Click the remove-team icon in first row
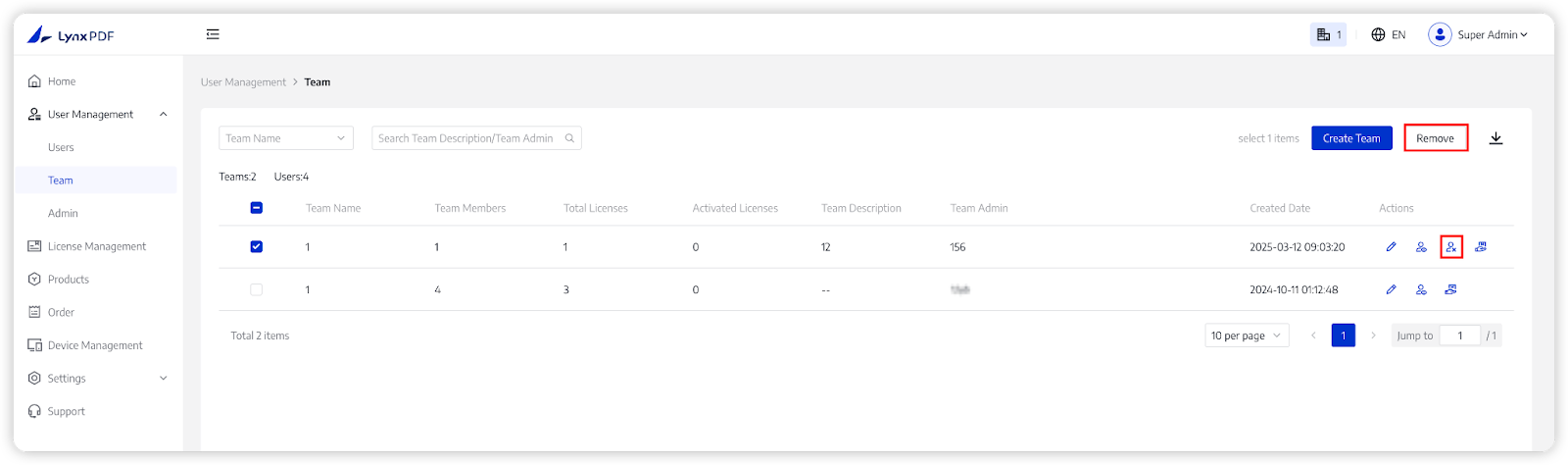Viewport: 1568px width, 465px height. pyautogui.click(x=1451, y=247)
